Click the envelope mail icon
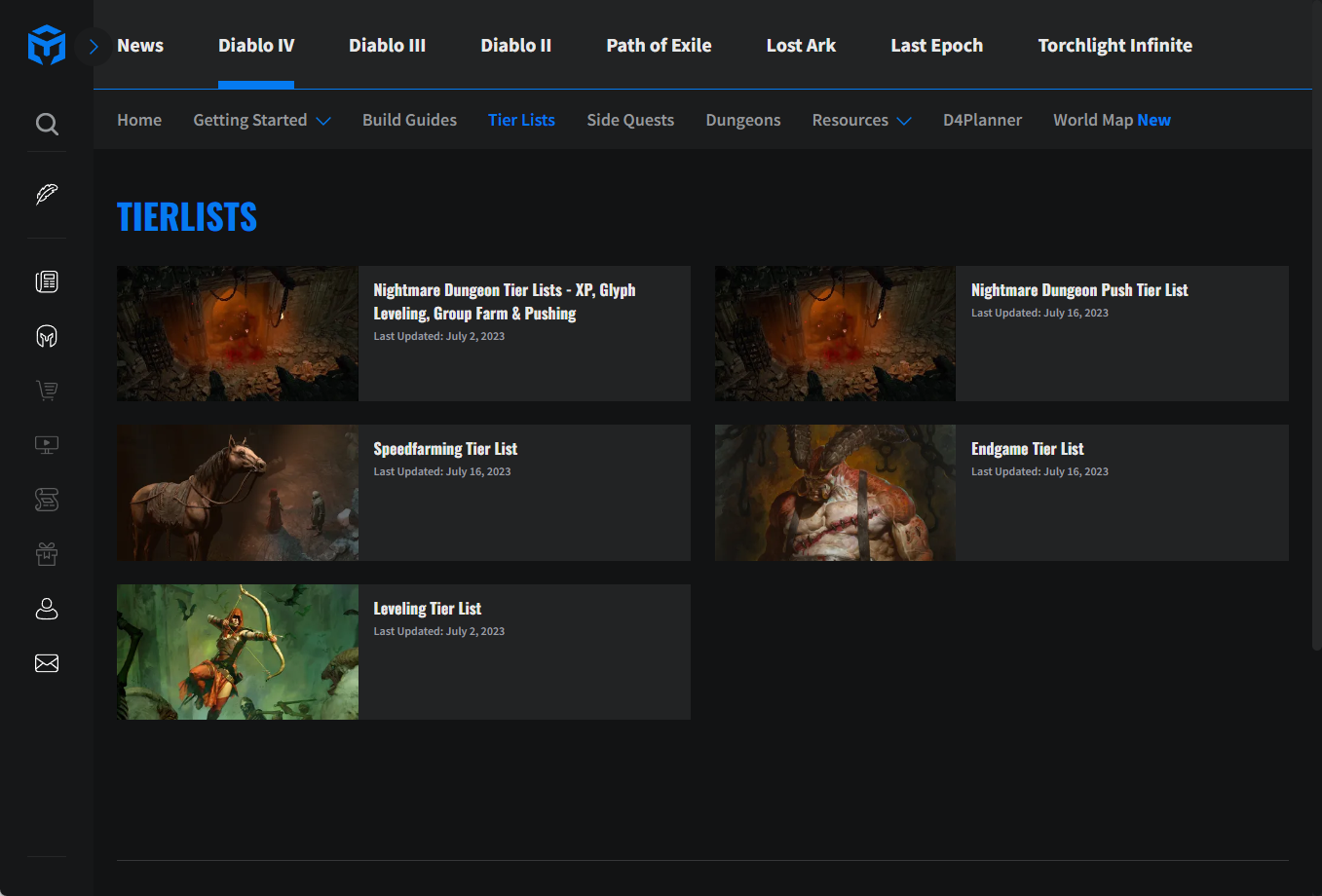This screenshot has width=1322, height=896. [47, 663]
